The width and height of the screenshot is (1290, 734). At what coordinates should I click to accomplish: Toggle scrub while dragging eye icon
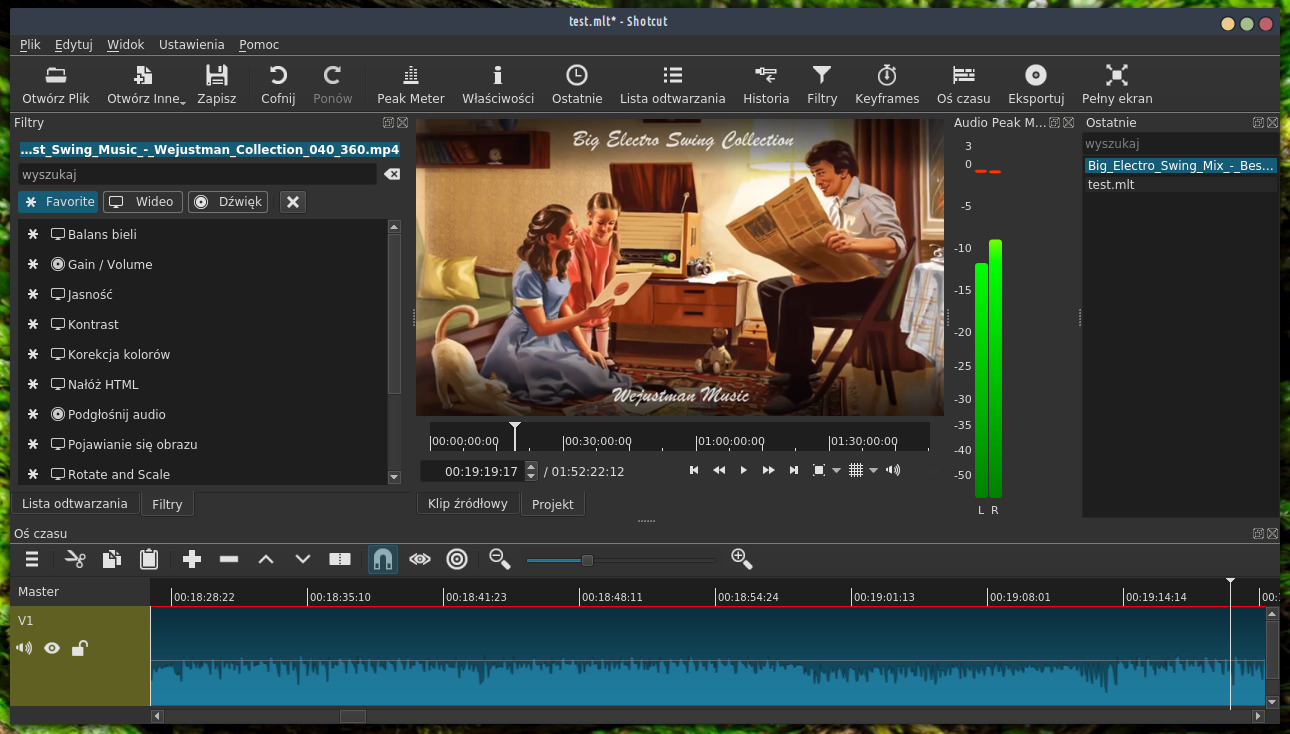coord(420,560)
